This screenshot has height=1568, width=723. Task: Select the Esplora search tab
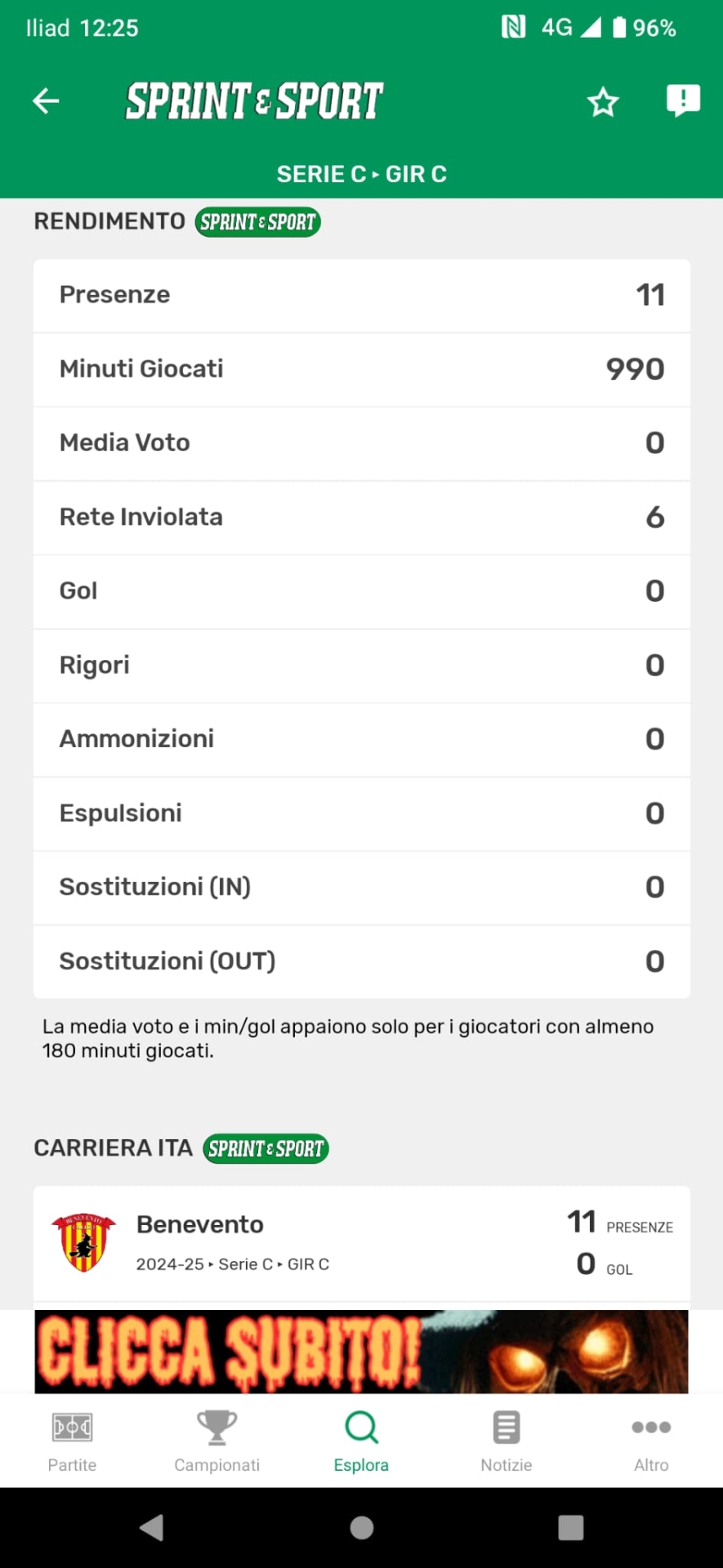(x=361, y=1442)
